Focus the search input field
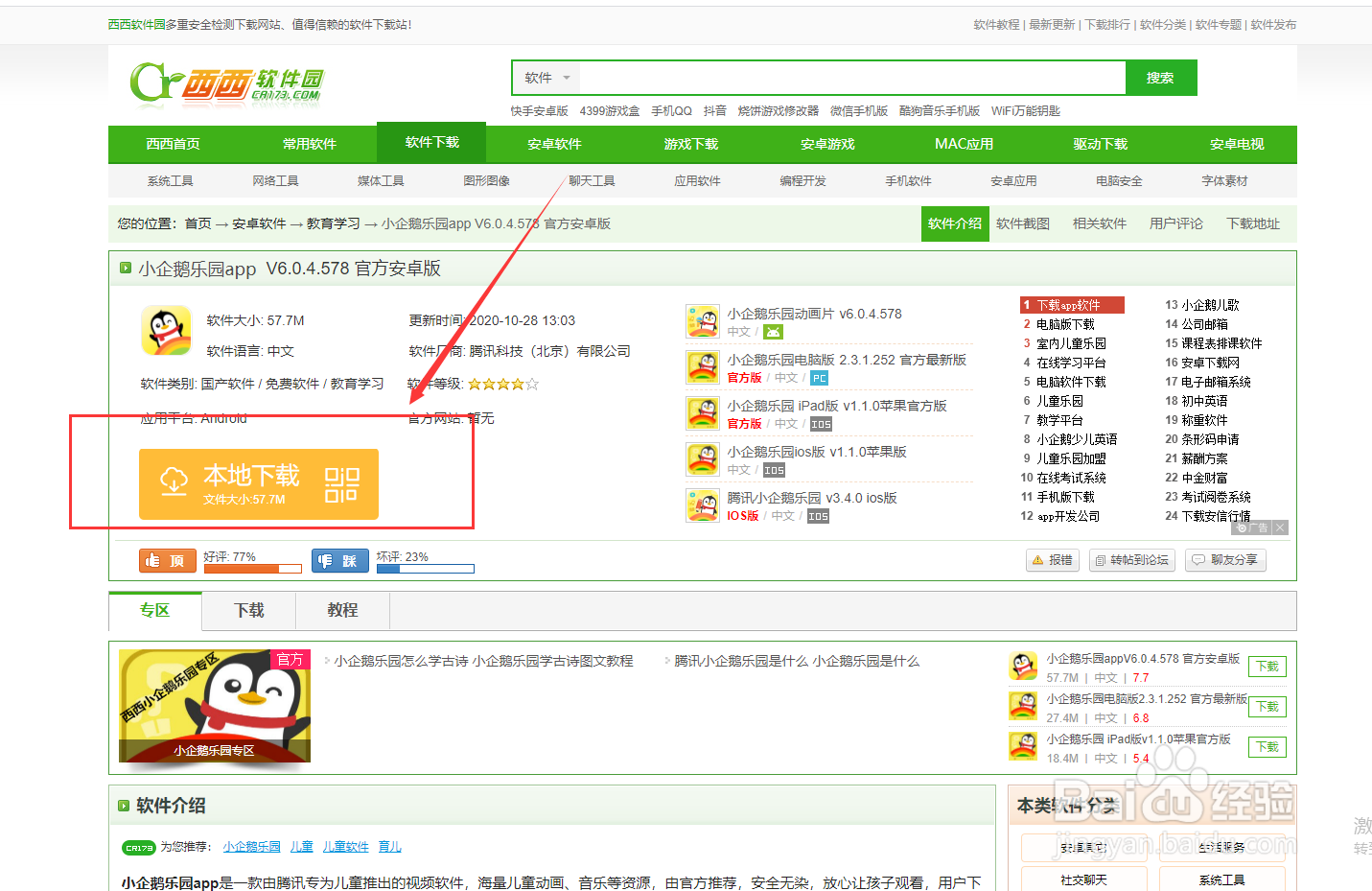Screen dimensions: 1372x891 tap(851, 78)
